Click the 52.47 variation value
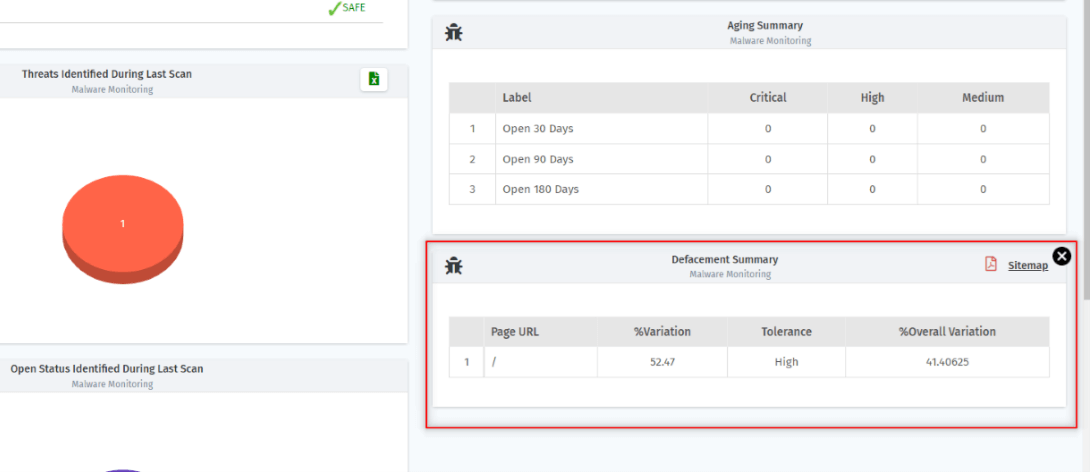1090x472 pixels. [662, 362]
